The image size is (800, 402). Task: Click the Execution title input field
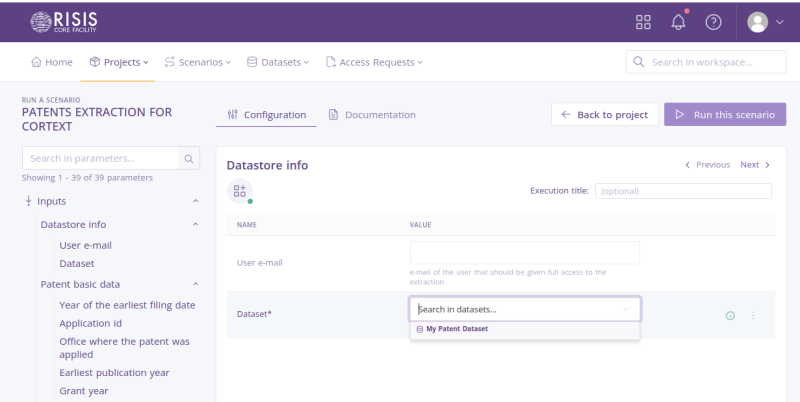tap(683, 191)
